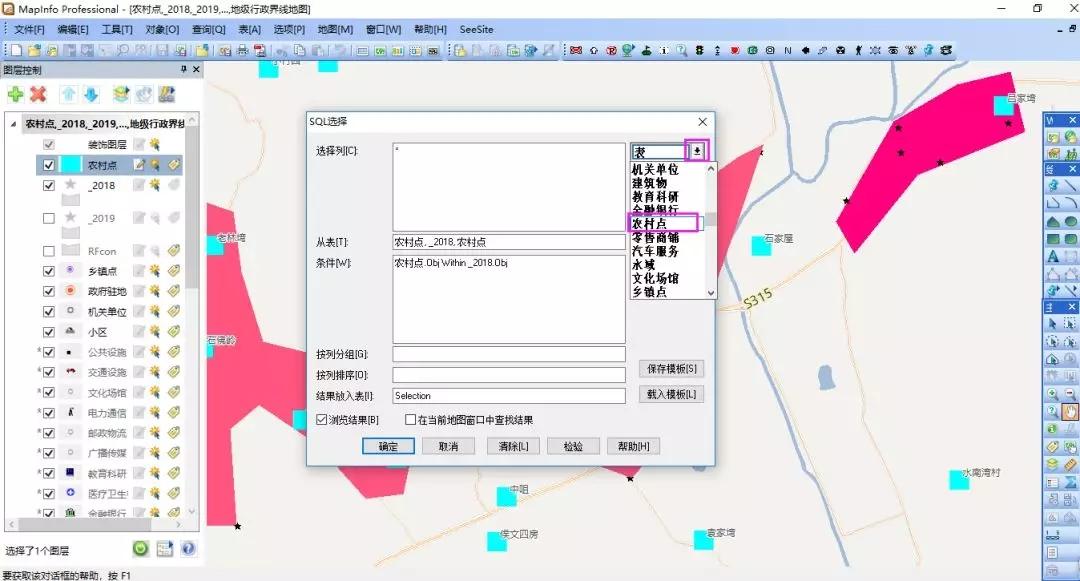This screenshot has width=1080, height=581.
Task: Open the 文件[F] menu
Action: (29, 30)
